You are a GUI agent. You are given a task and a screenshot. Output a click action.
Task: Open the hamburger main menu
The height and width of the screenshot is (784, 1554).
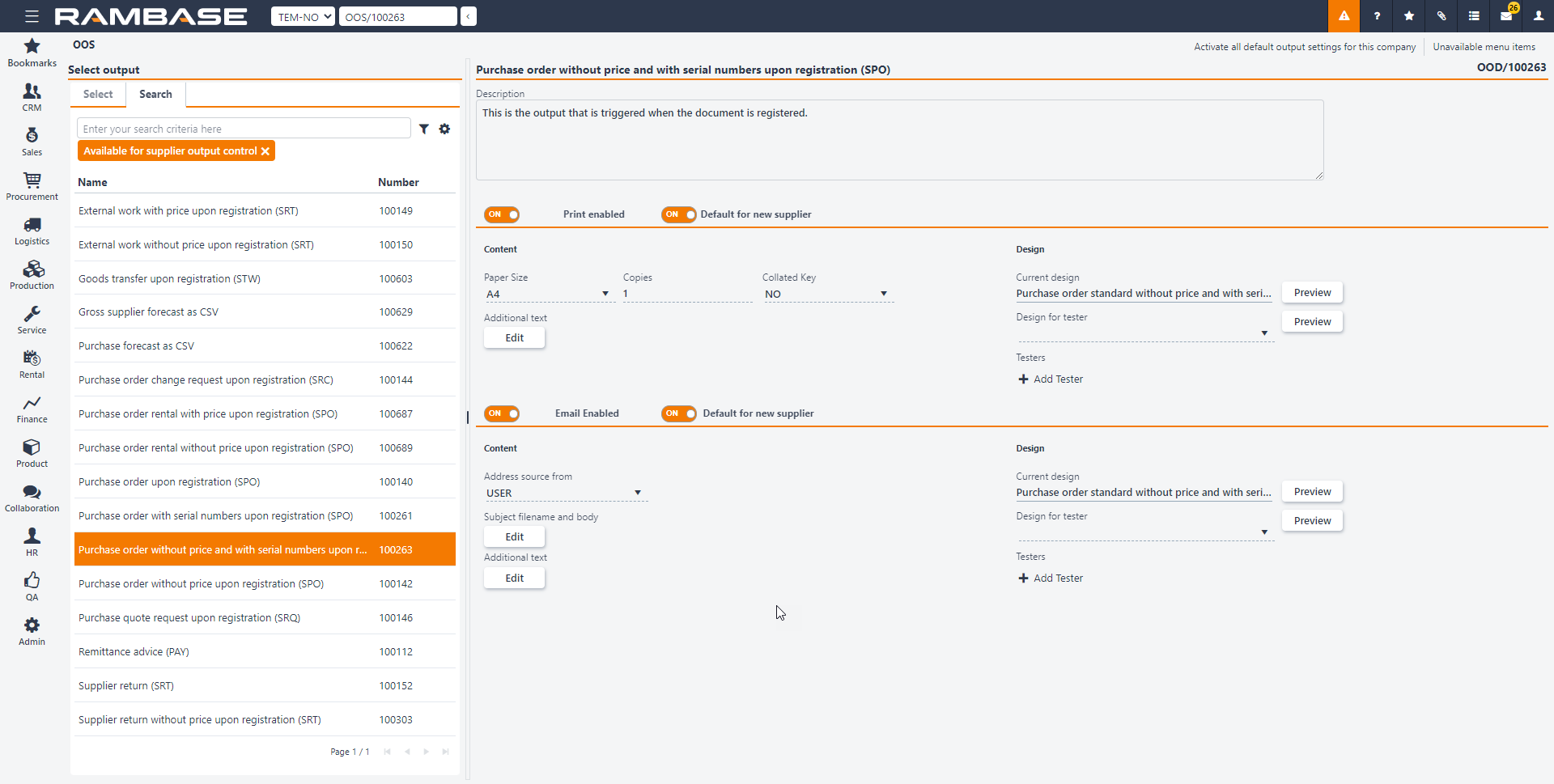click(x=32, y=16)
